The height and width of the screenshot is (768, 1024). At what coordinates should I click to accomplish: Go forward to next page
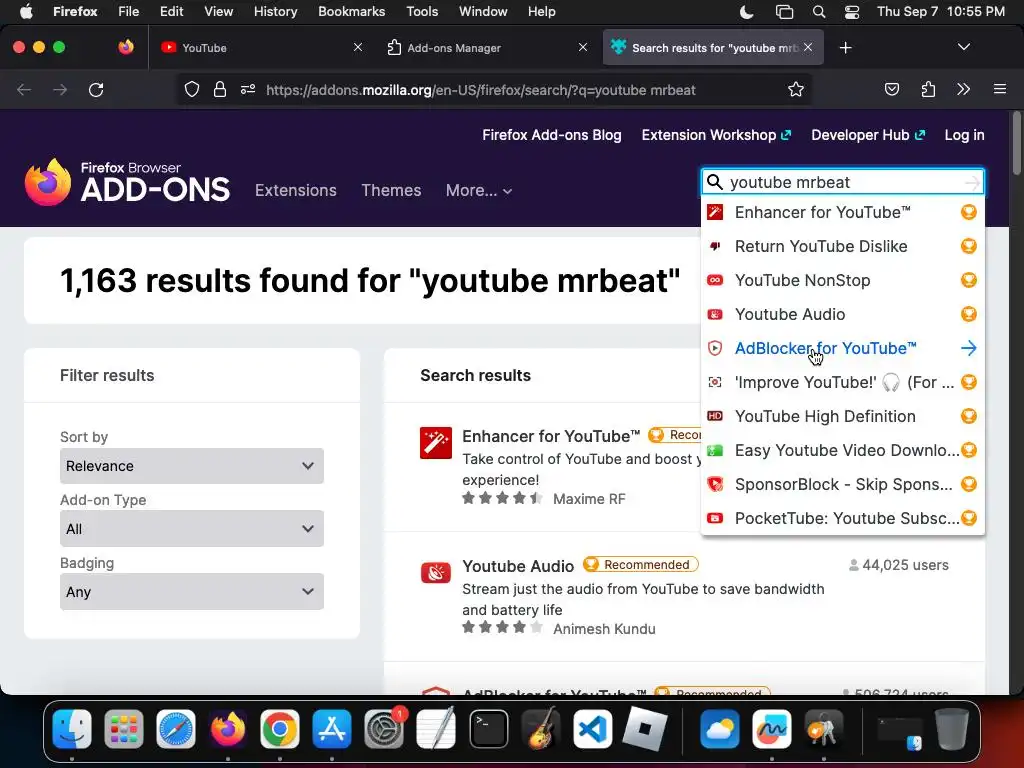click(60, 89)
